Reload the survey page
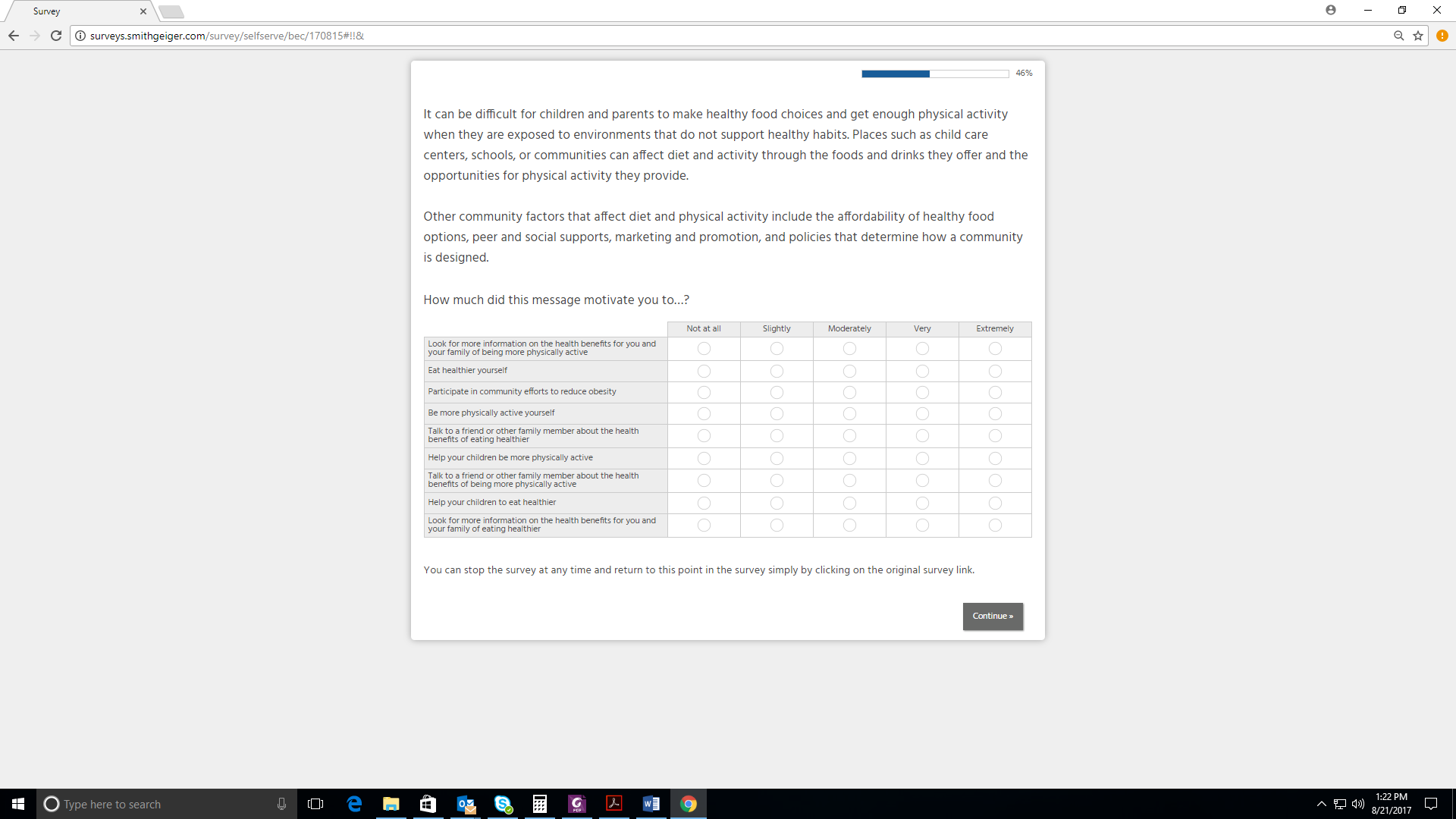 point(56,36)
